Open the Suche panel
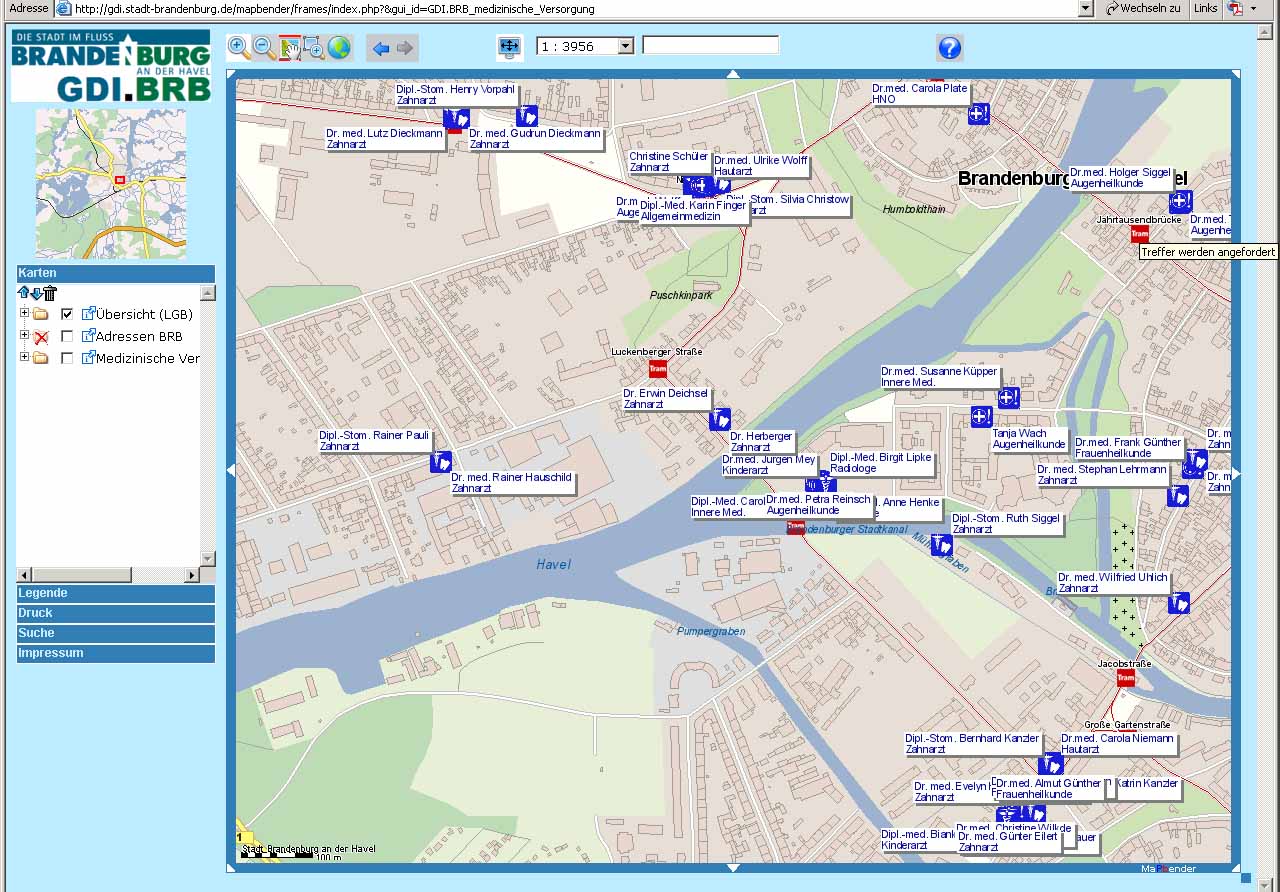This screenshot has height=892, width=1280. coord(115,633)
